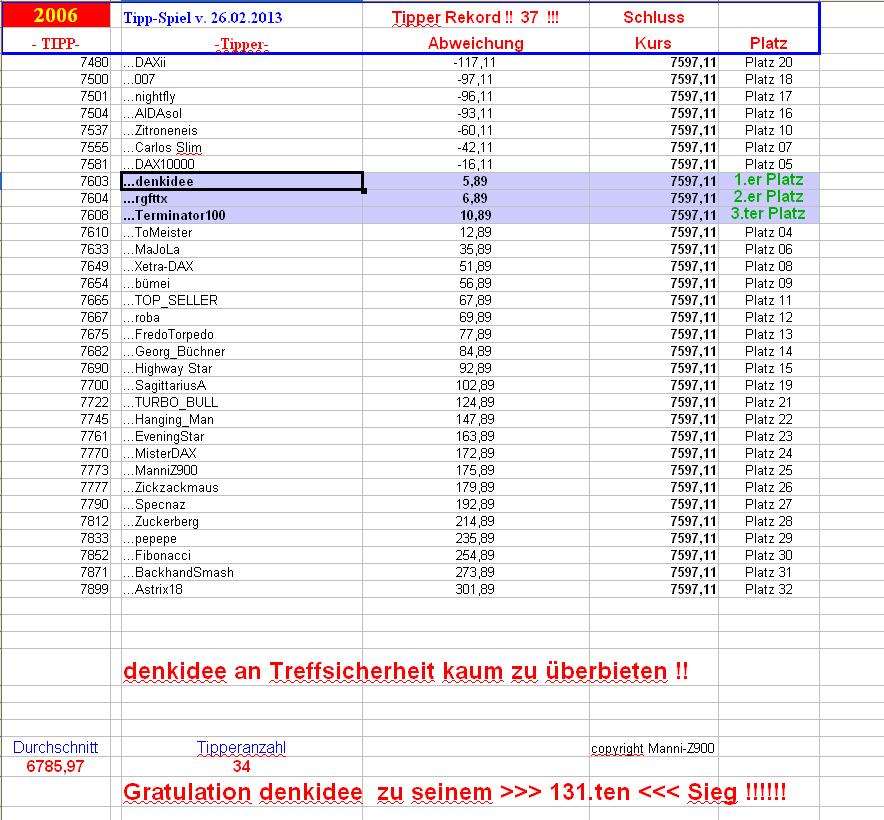Select the 'Durchschnitt' label
884x820 pixels.
pyautogui.click(x=55, y=747)
